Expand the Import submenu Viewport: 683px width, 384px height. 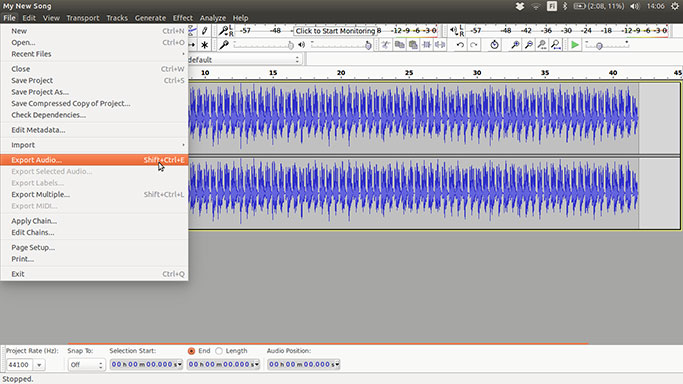pos(94,145)
